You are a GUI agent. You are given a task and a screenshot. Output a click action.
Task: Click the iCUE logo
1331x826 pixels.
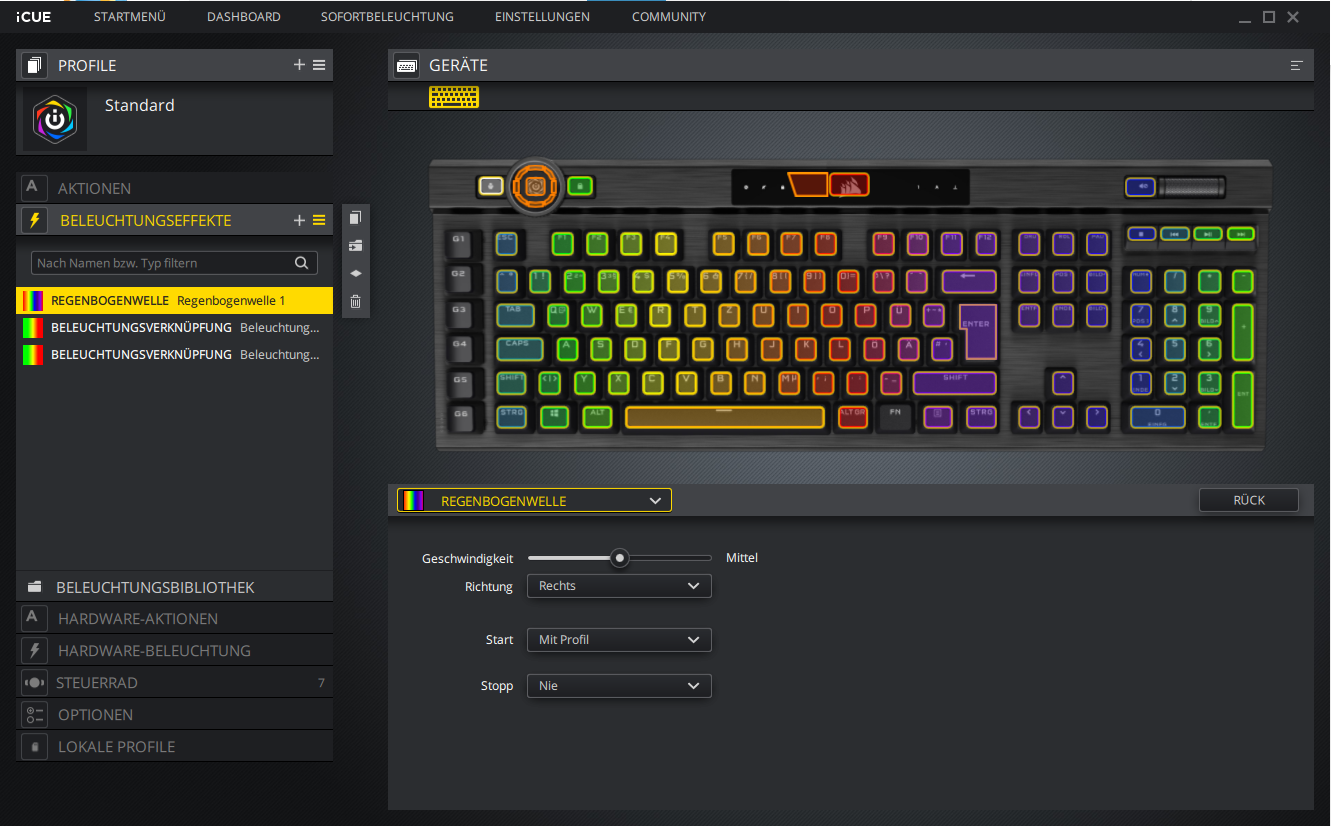point(33,16)
